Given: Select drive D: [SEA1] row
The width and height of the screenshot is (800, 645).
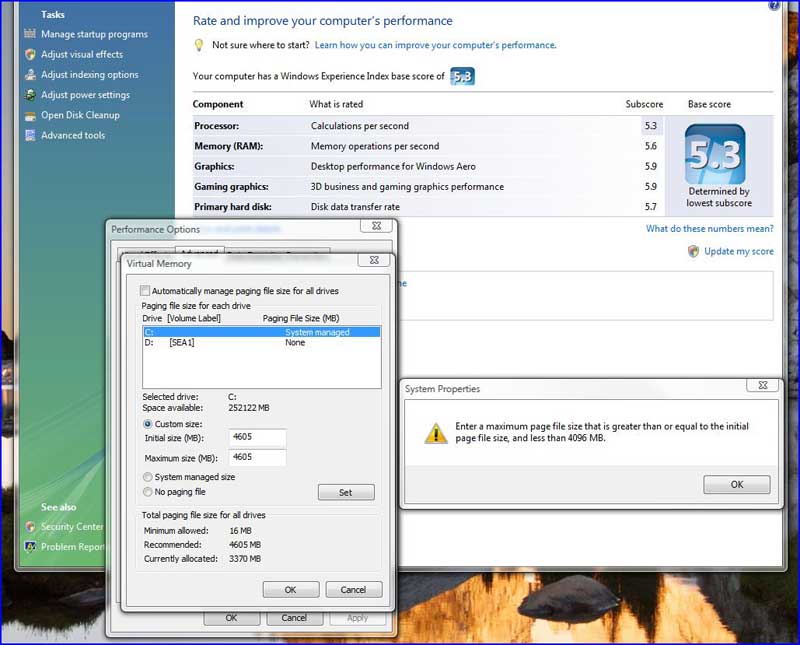Looking at the screenshot, I should click(262, 343).
